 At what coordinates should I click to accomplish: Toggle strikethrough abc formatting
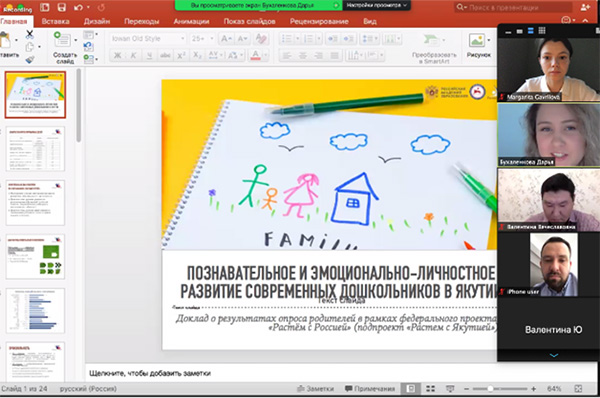pos(165,55)
